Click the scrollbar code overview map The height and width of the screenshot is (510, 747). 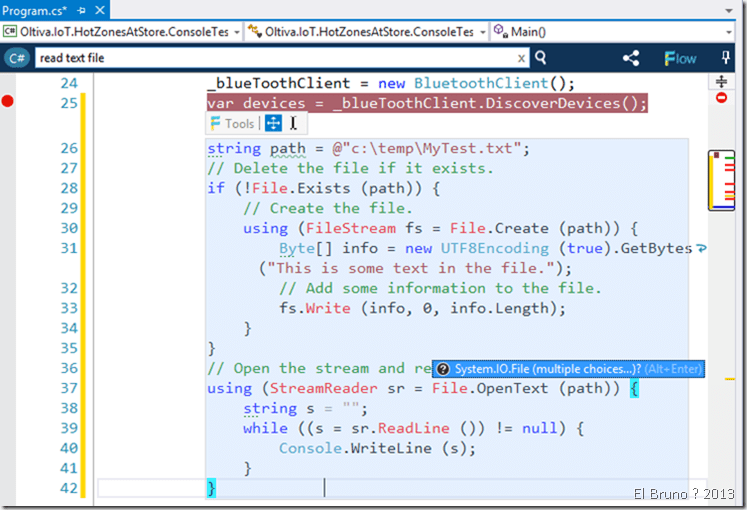(722, 180)
